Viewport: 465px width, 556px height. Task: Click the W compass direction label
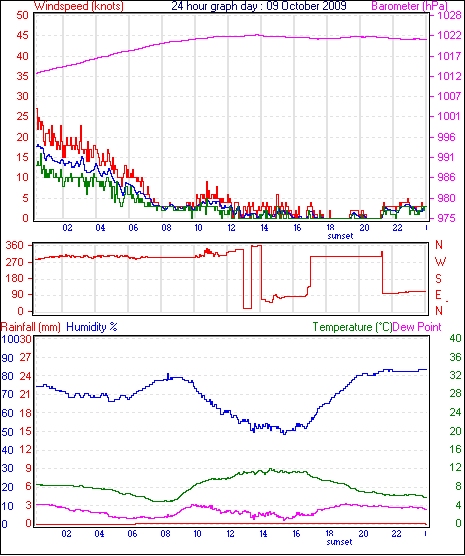(x=440, y=262)
